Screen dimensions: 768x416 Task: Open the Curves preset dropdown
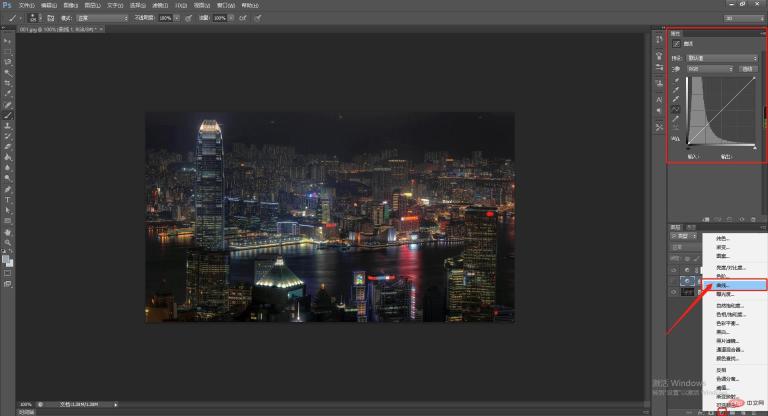[722, 58]
